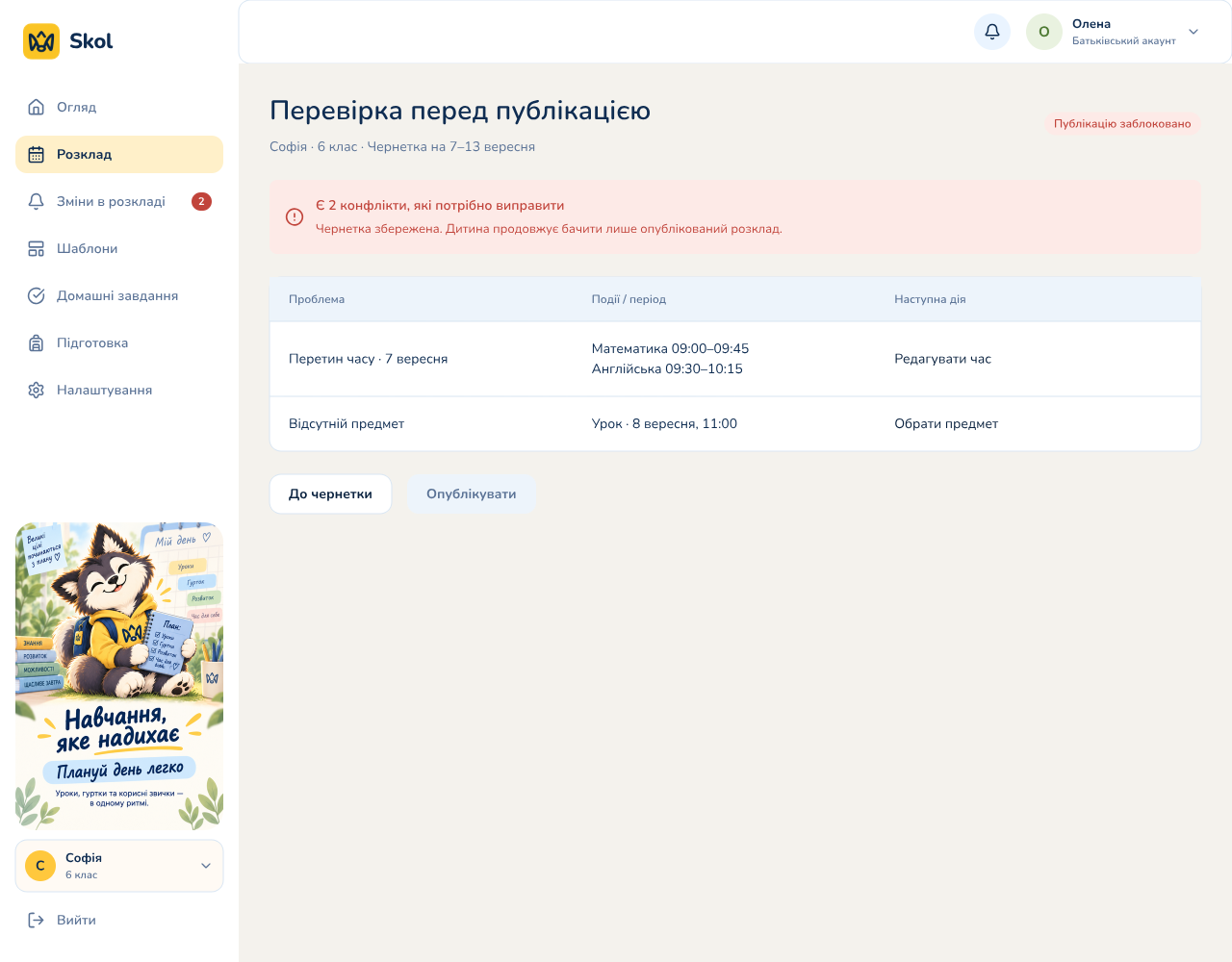Click the Редагувати час action

pyautogui.click(x=942, y=359)
